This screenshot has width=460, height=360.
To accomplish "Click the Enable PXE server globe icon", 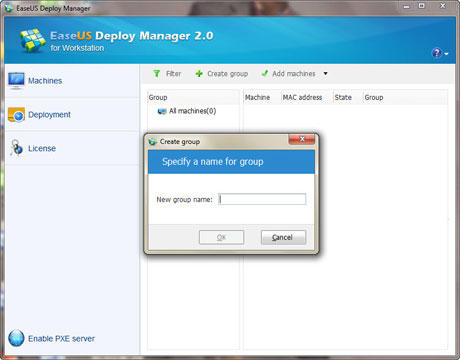I will (x=16, y=338).
